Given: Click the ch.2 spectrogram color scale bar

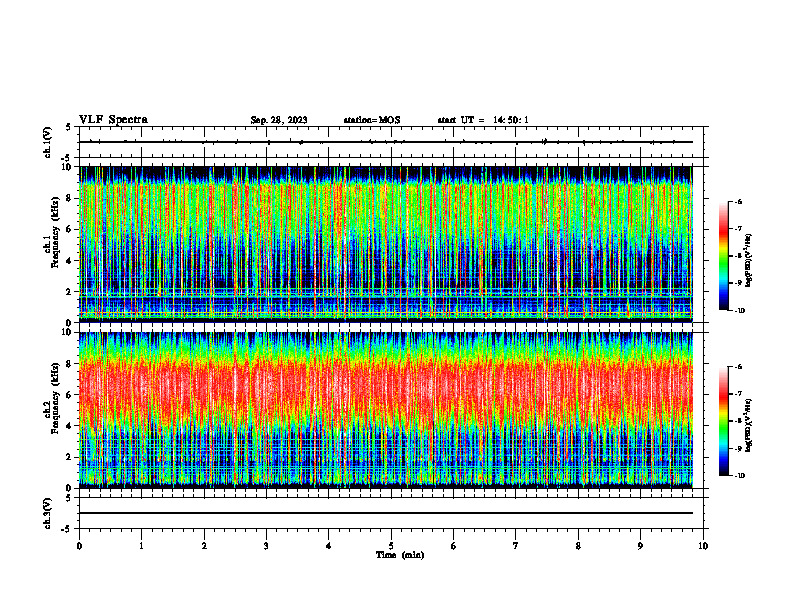Looking at the screenshot, I should (x=723, y=421).
